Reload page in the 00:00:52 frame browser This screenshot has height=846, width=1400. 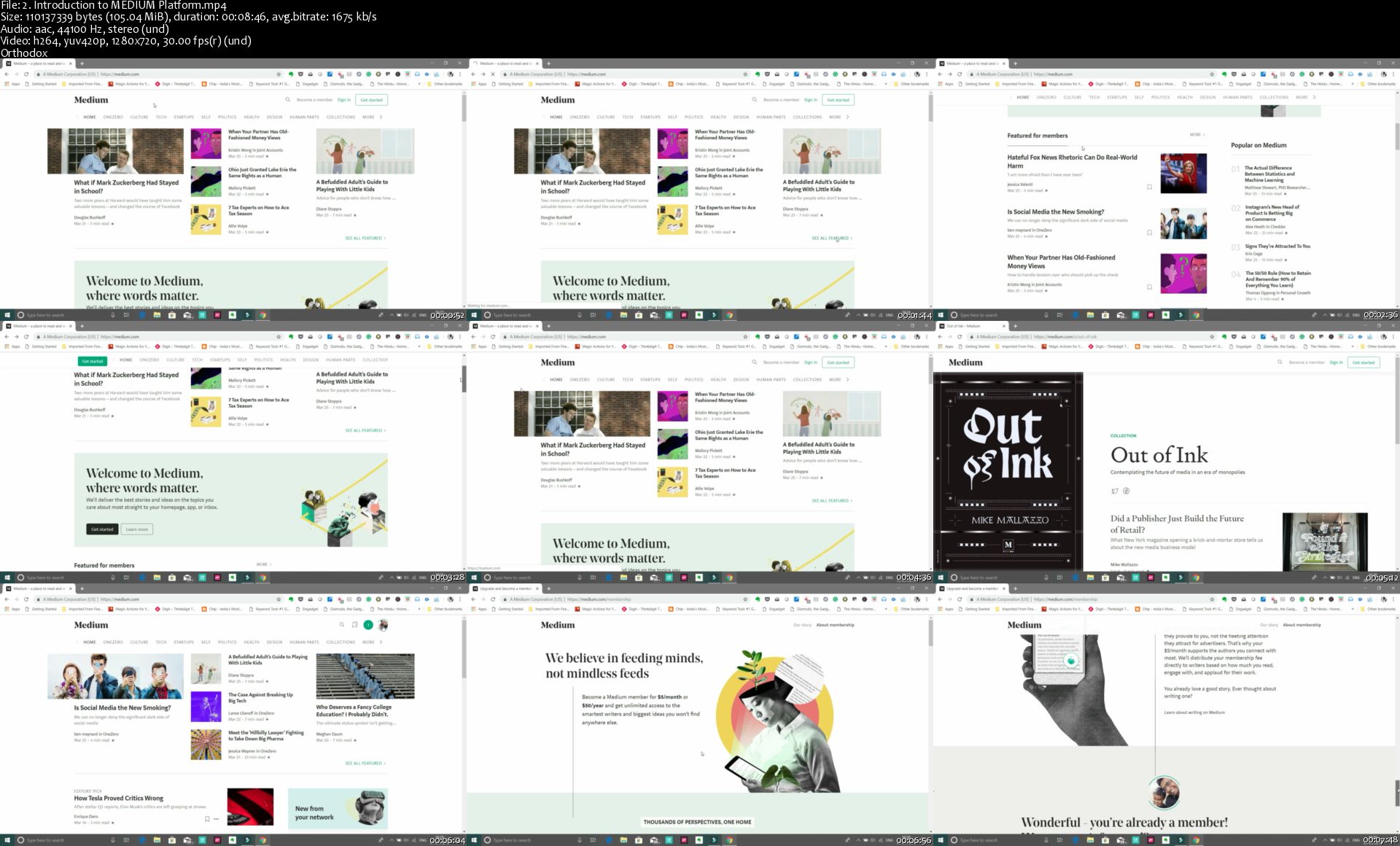coord(26,74)
